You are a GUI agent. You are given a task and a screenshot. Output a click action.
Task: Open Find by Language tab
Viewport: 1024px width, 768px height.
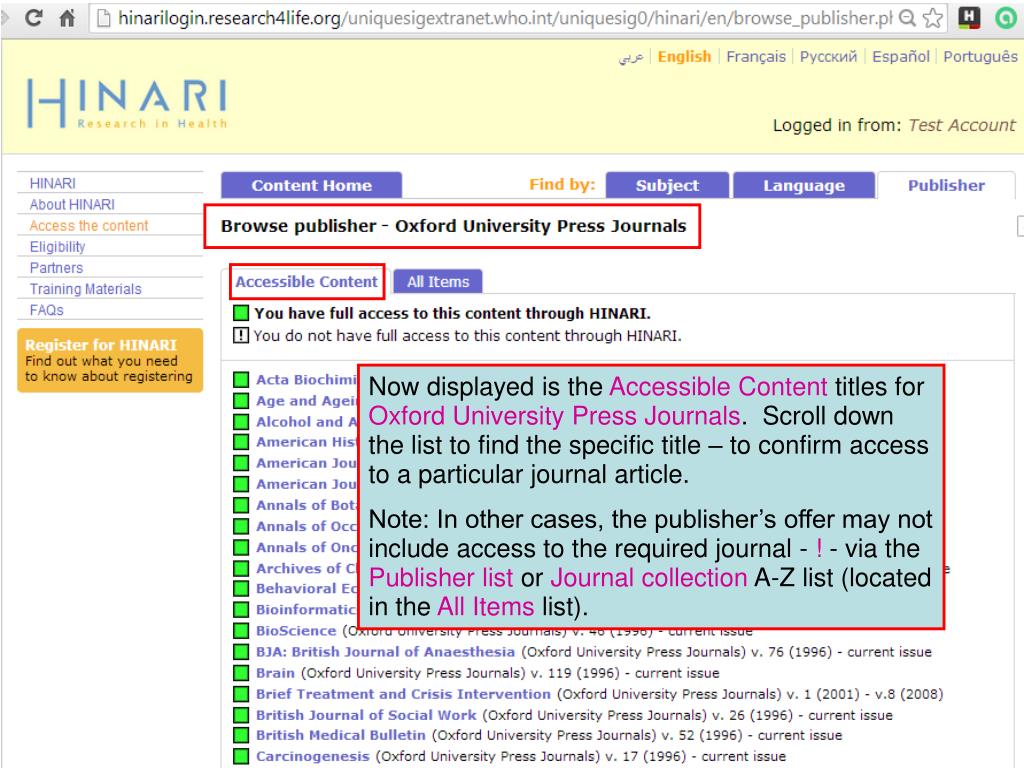point(804,185)
